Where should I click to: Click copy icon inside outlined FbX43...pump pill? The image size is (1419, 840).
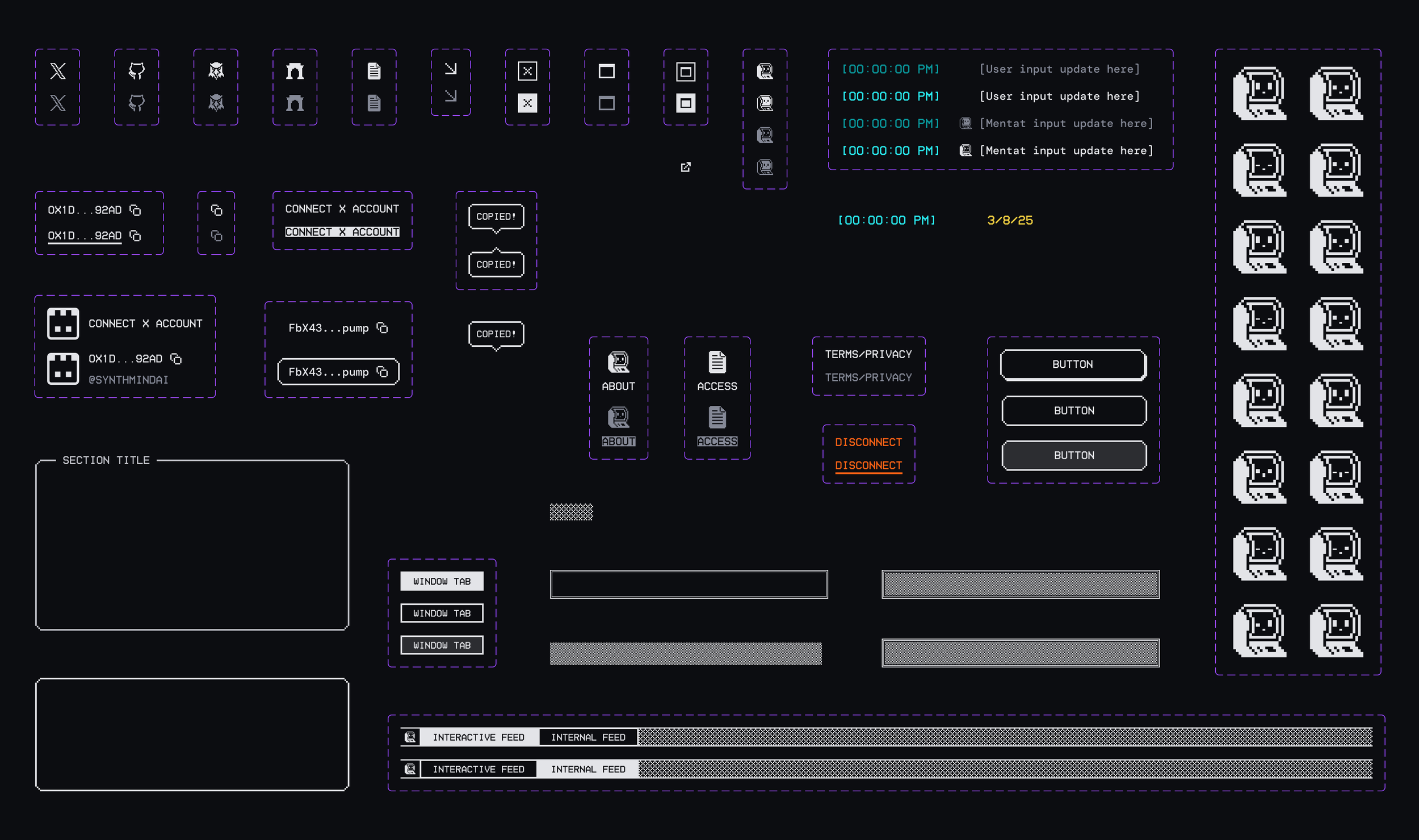point(382,372)
